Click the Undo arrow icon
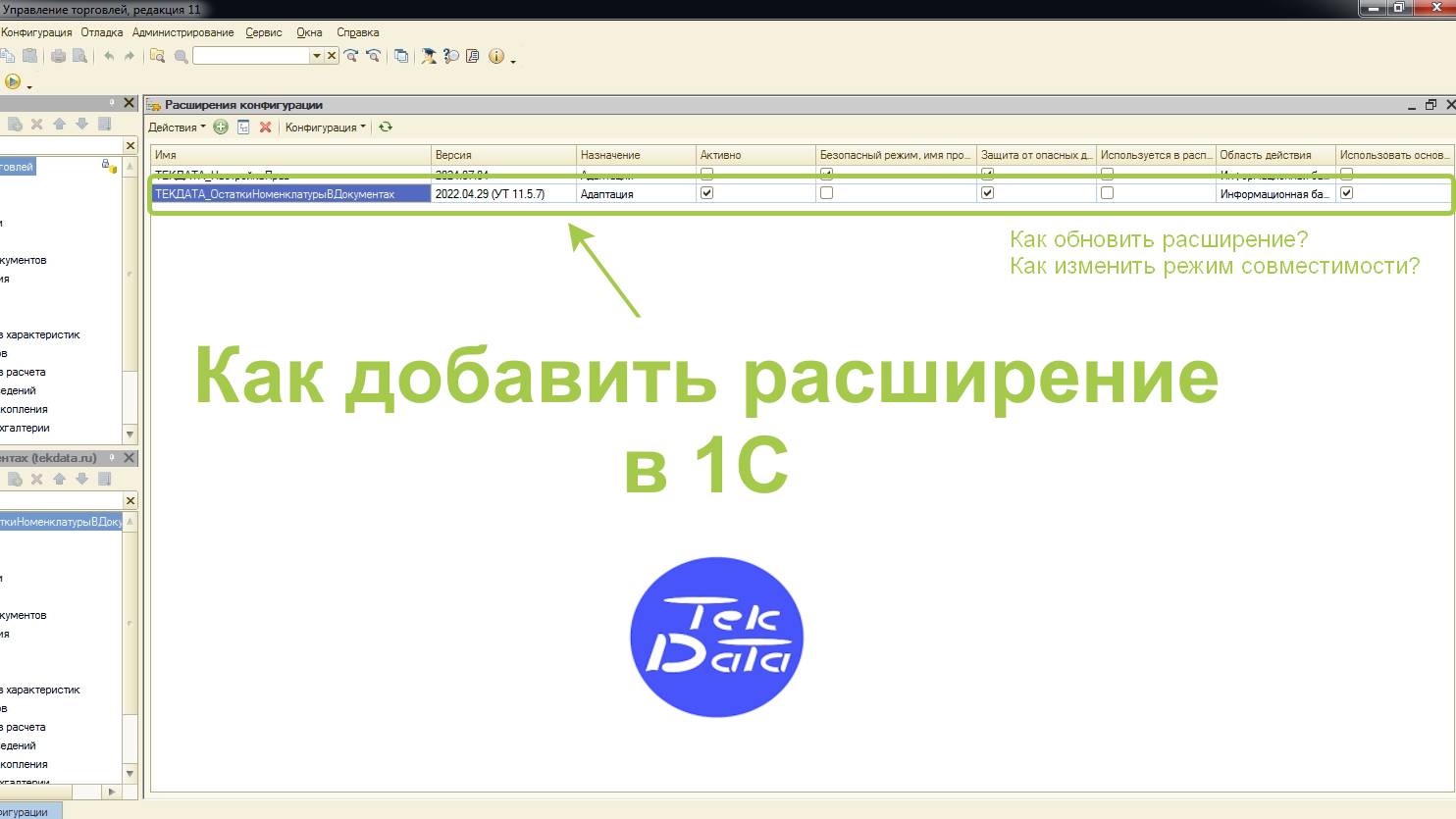Viewport: 1456px width, 819px height. click(x=108, y=56)
